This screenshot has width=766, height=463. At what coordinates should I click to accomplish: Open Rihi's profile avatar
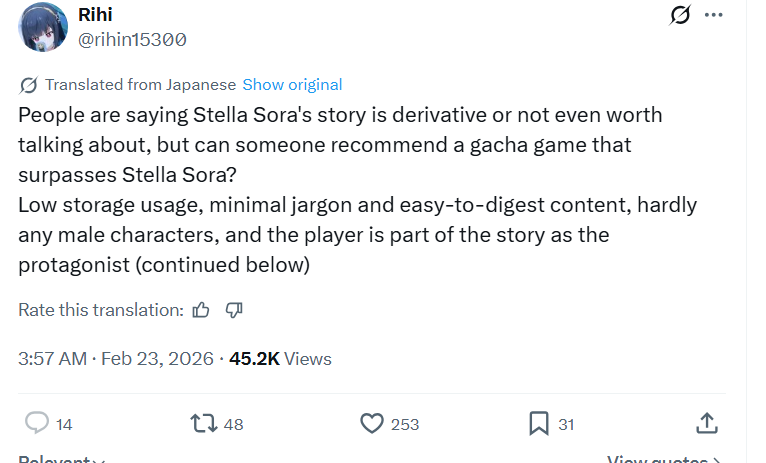coord(43,27)
